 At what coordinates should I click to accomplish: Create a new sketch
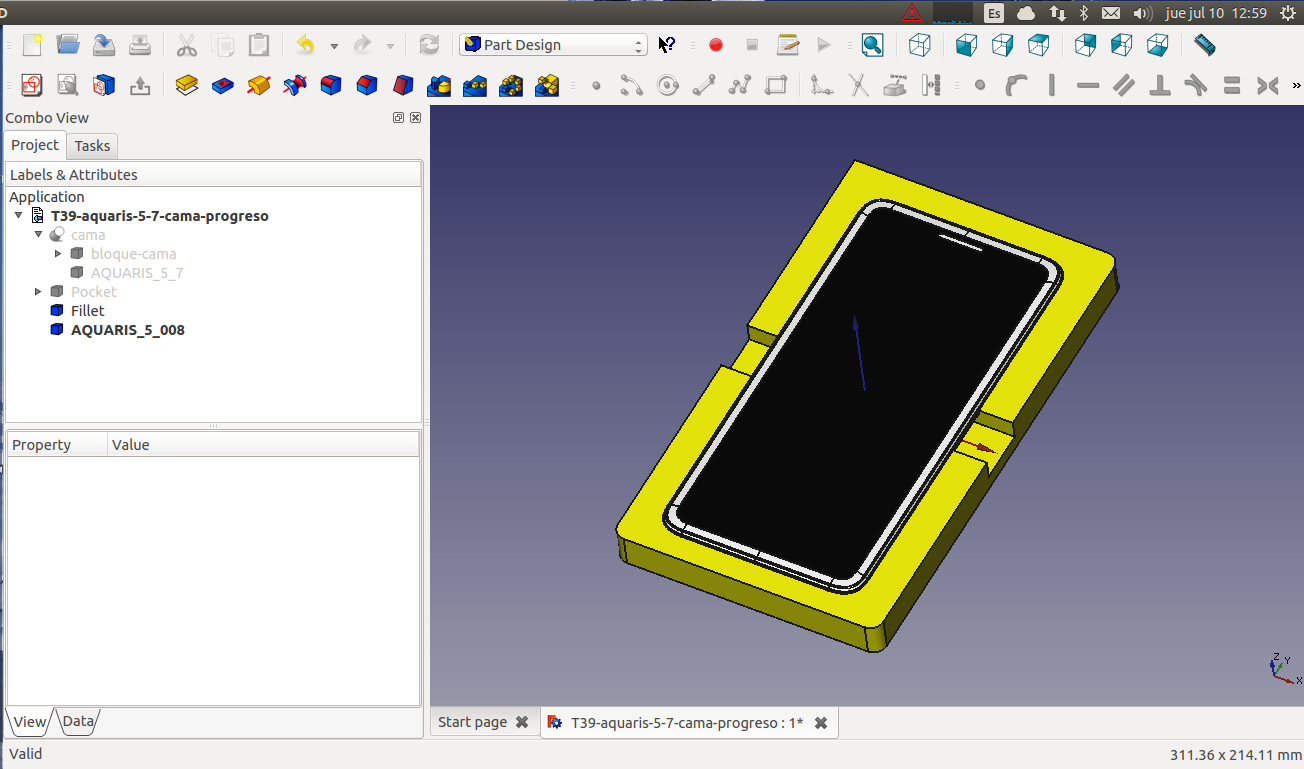(31, 86)
